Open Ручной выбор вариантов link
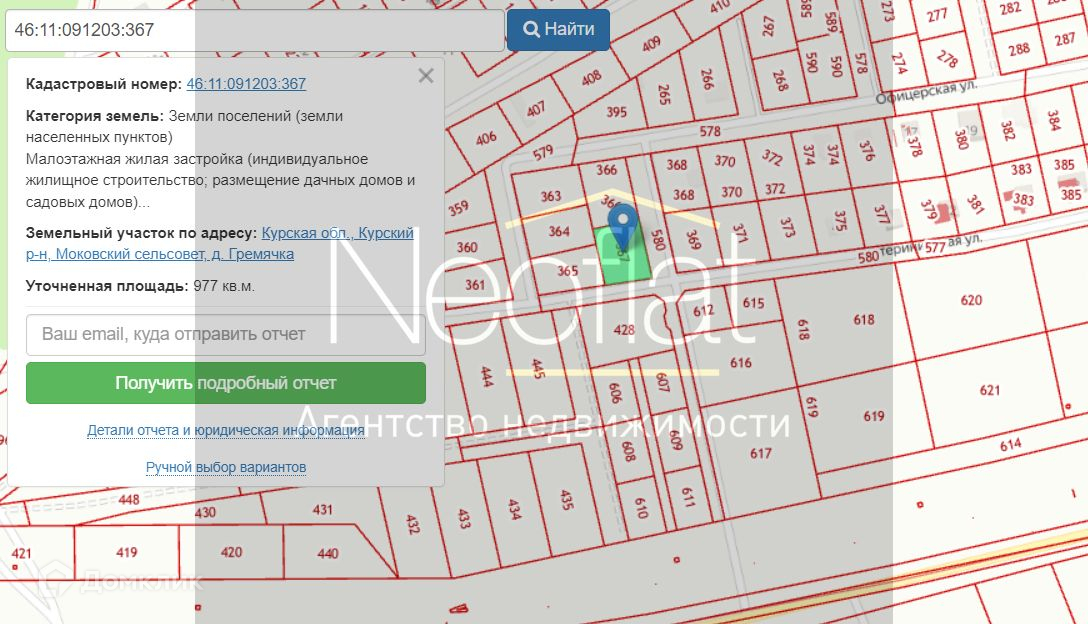The width and height of the screenshot is (1088, 624). [226, 467]
